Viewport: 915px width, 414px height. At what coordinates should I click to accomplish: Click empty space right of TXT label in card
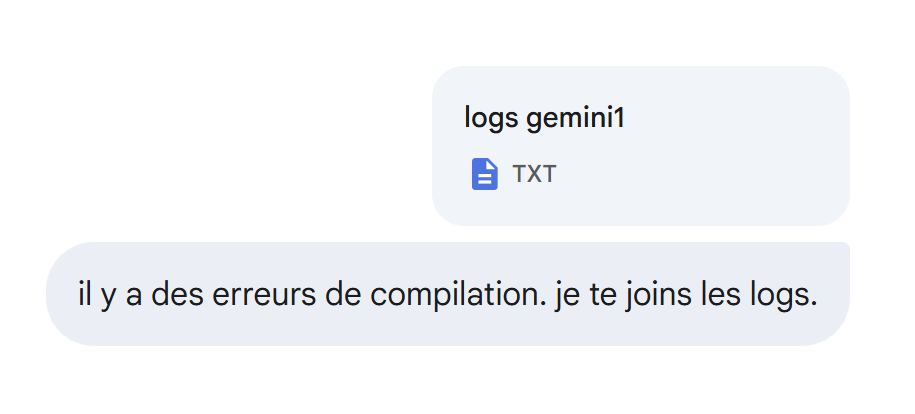coord(700,175)
